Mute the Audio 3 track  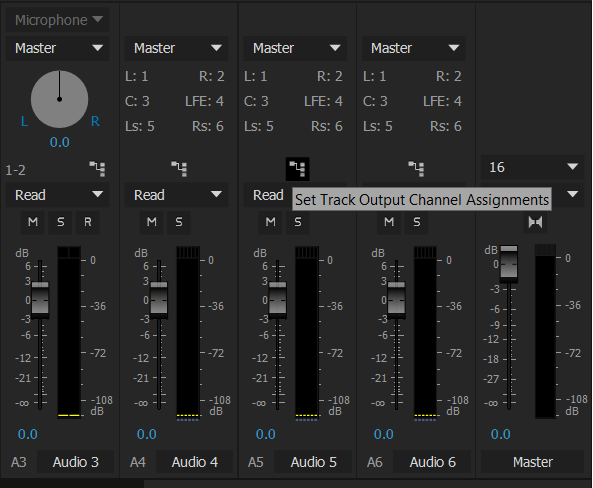(33, 222)
